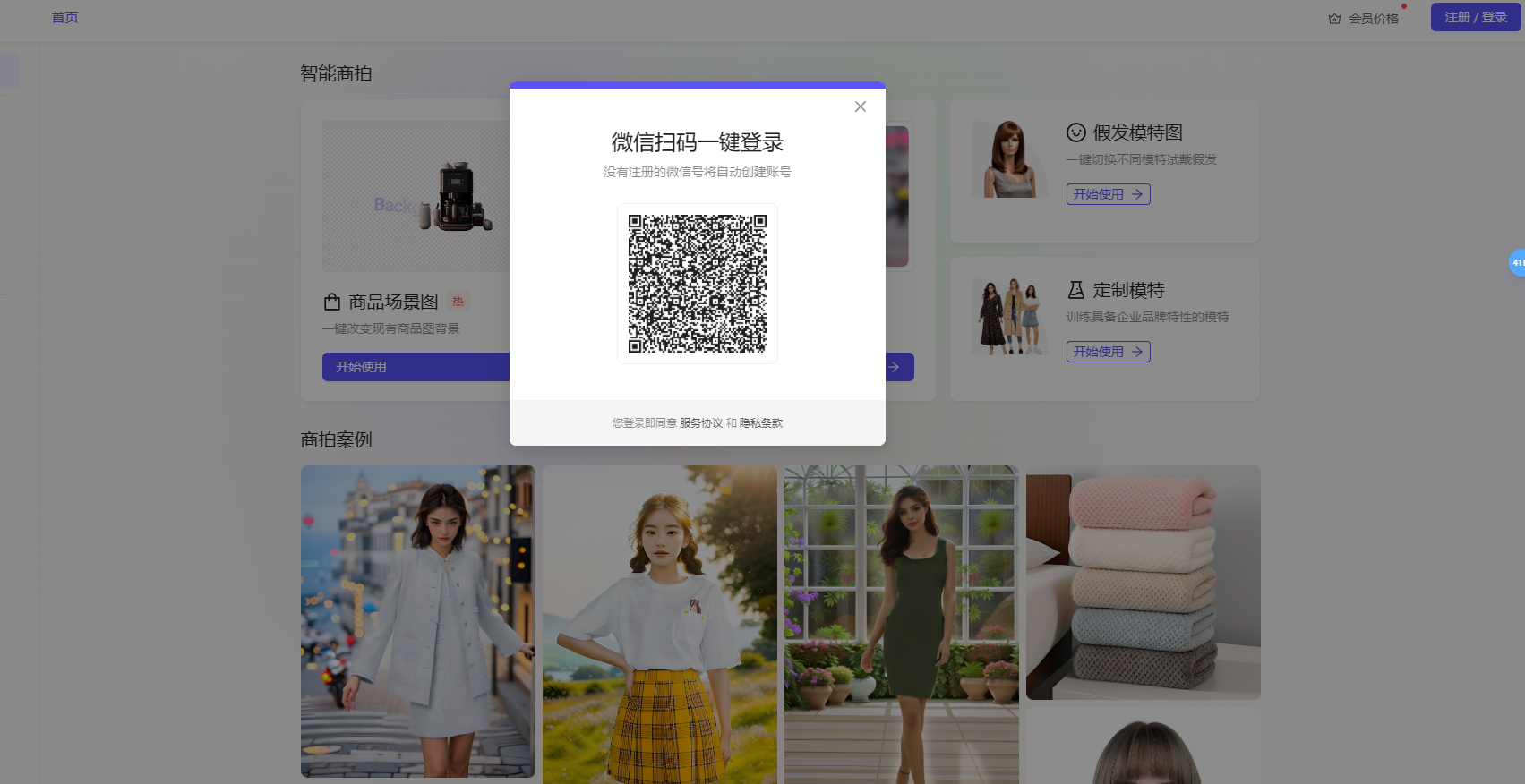Open 会员价格 membership pricing
This screenshot has width=1525, height=784.
(1374, 19)
